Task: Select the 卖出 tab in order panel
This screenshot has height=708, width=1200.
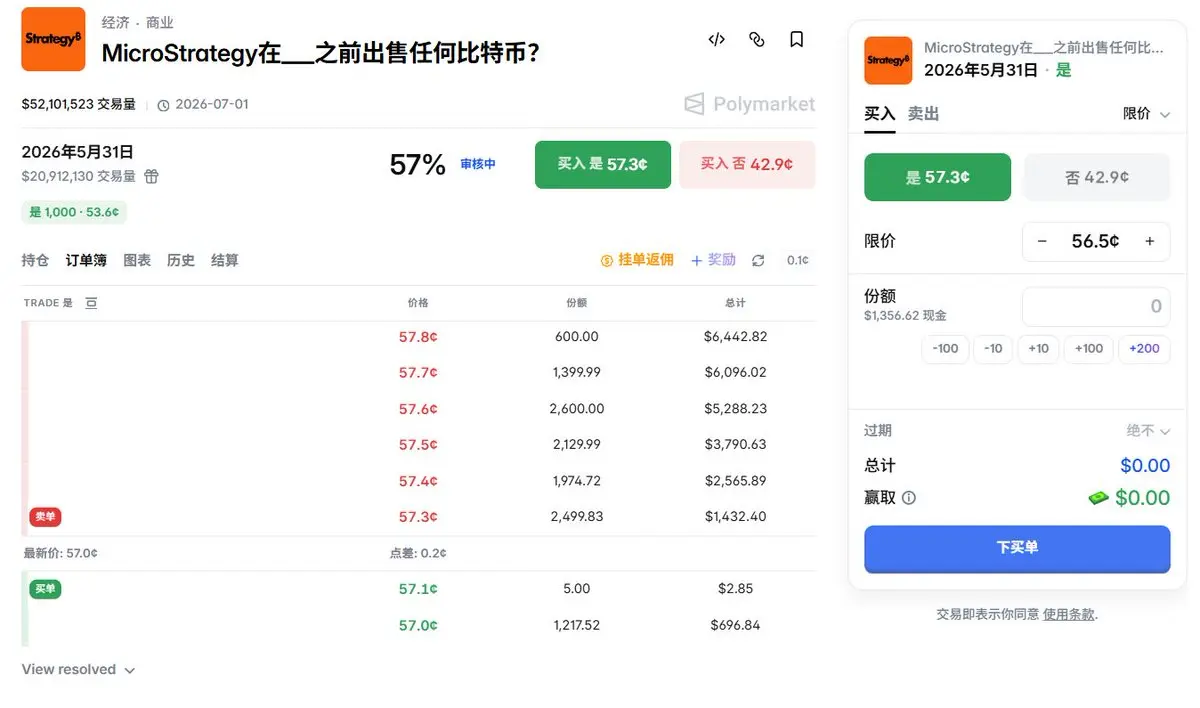Action: click(924, 114)
